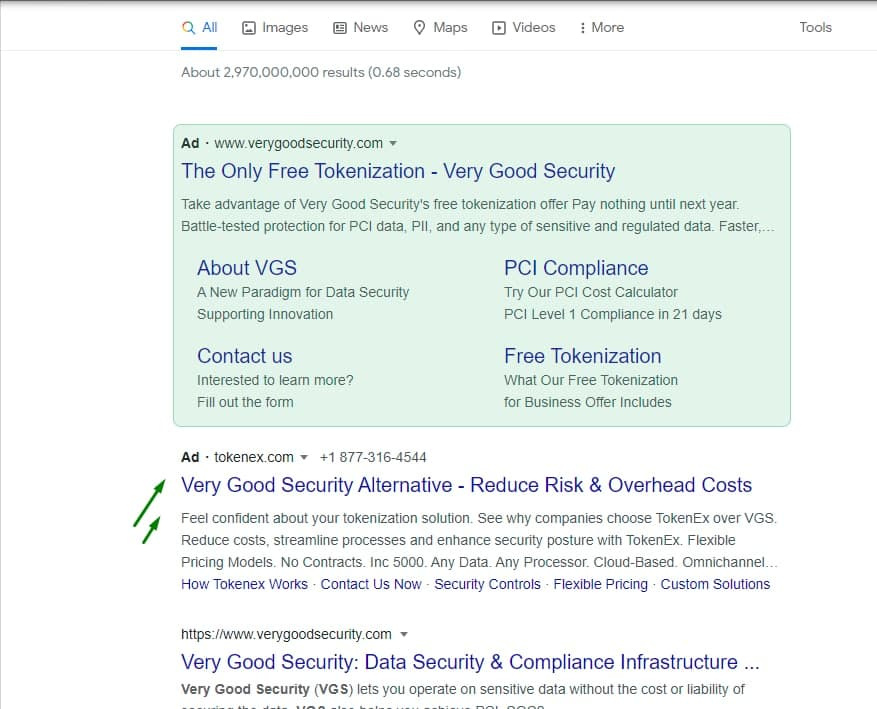
Task: Click the Videos play icon
Action: (497, 27)
